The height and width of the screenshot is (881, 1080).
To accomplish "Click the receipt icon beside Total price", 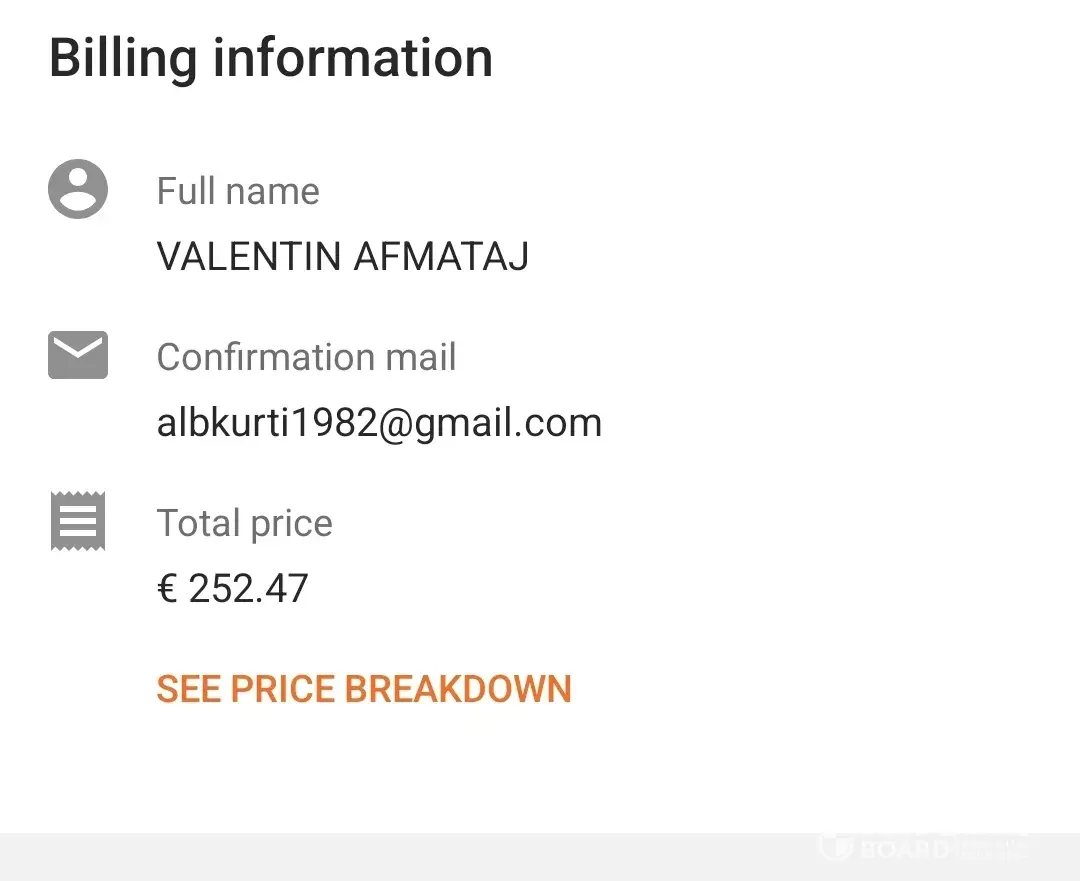I will pyautogui.click(x=78, y=521).
